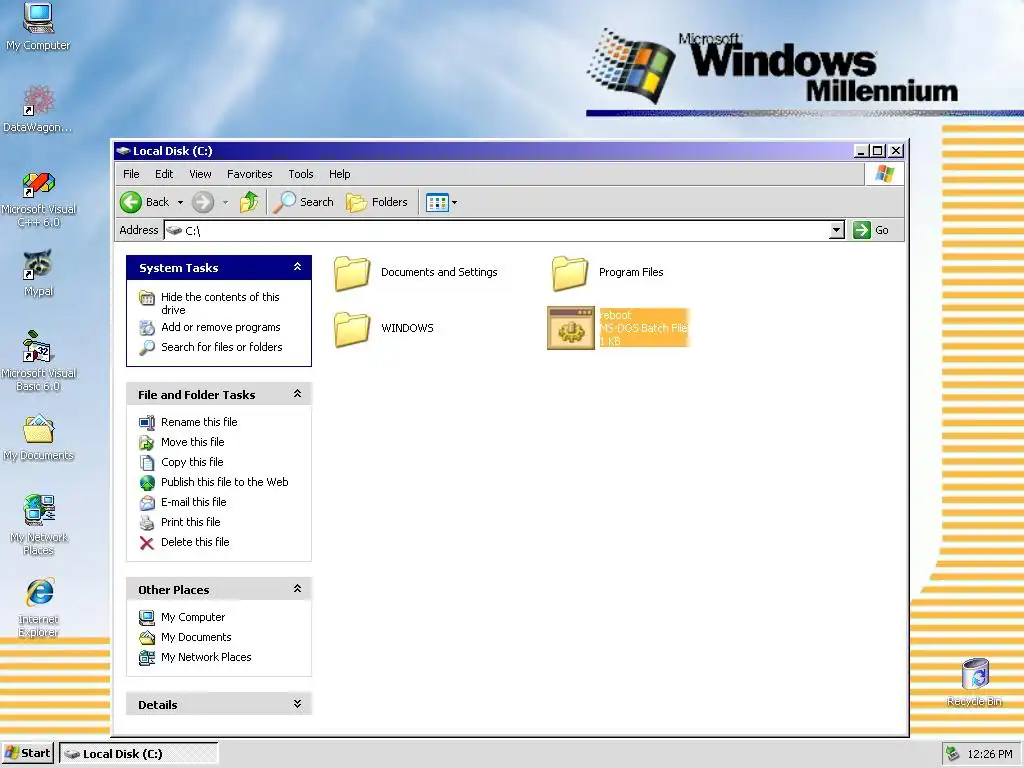Select Internet Explorer desktop icon
The width and height of the screenshot is (1024, 768).
(x=39, y=607)
